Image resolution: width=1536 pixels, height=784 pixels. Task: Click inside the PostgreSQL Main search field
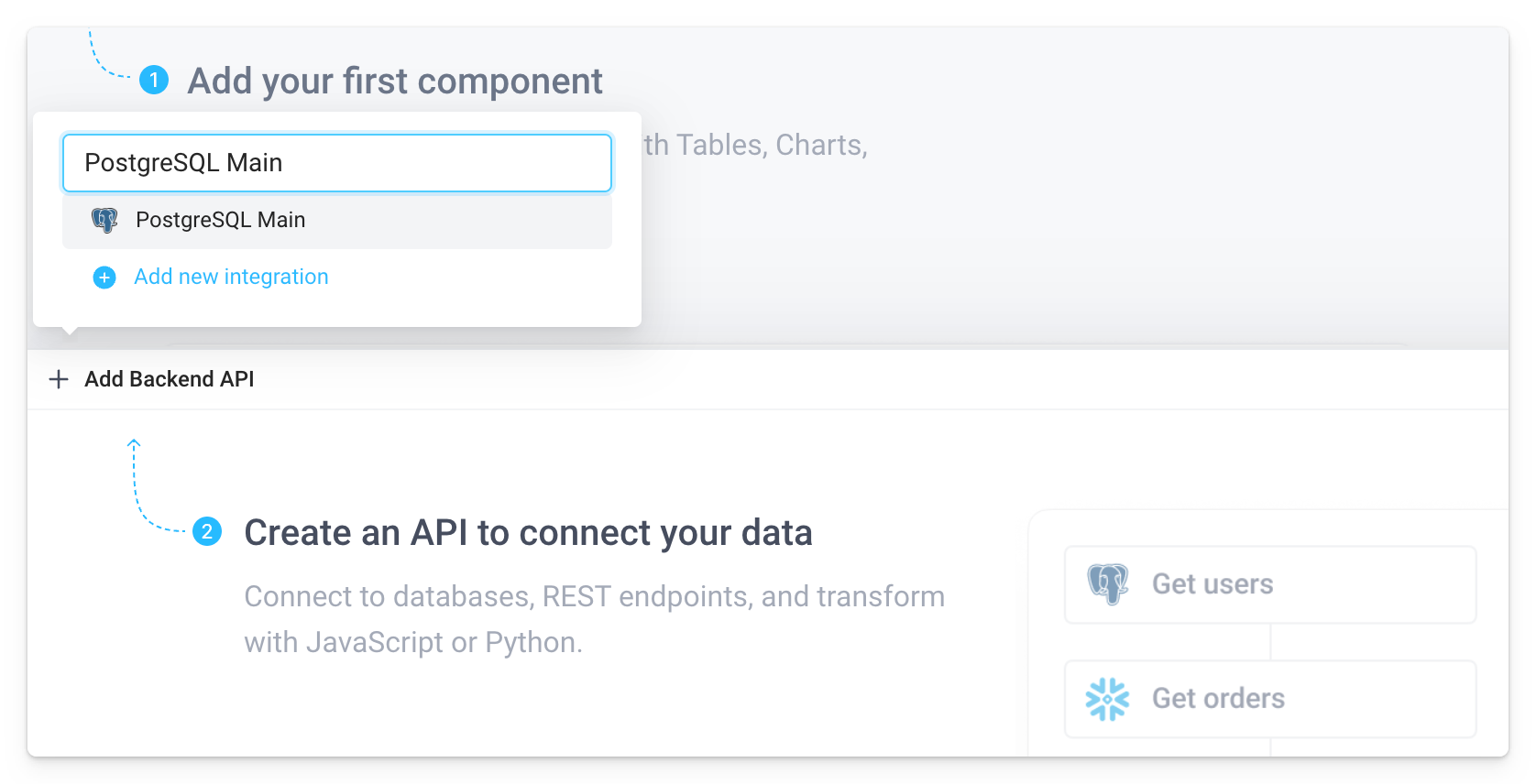point(336,163)
